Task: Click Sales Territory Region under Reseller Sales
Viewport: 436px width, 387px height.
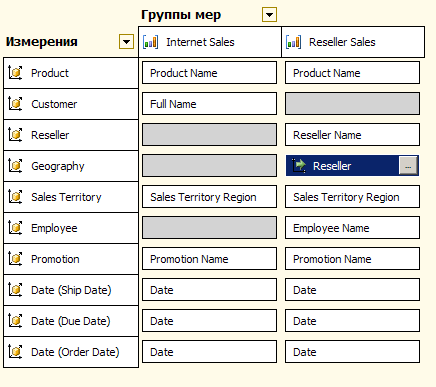Action: click(x=352, y=197)
